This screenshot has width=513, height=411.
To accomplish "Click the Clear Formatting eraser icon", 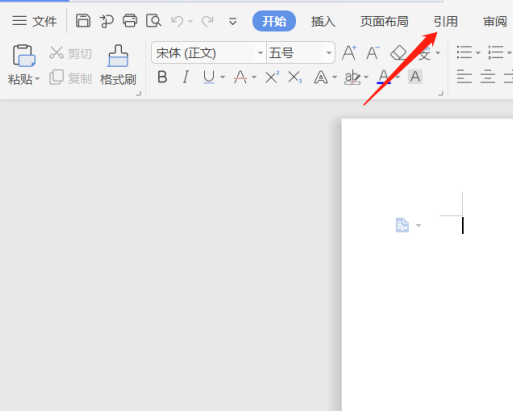I will click(x=399, y=53).
